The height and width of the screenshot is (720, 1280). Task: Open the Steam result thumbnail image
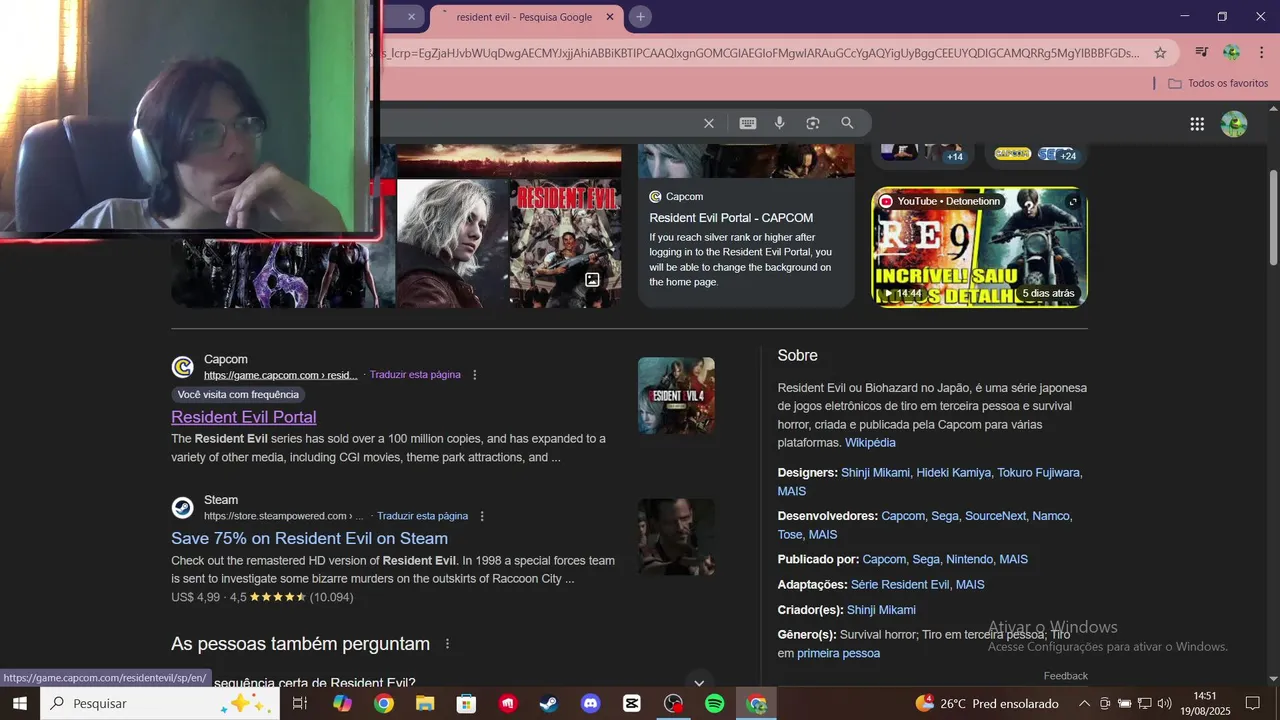point(676,537)
